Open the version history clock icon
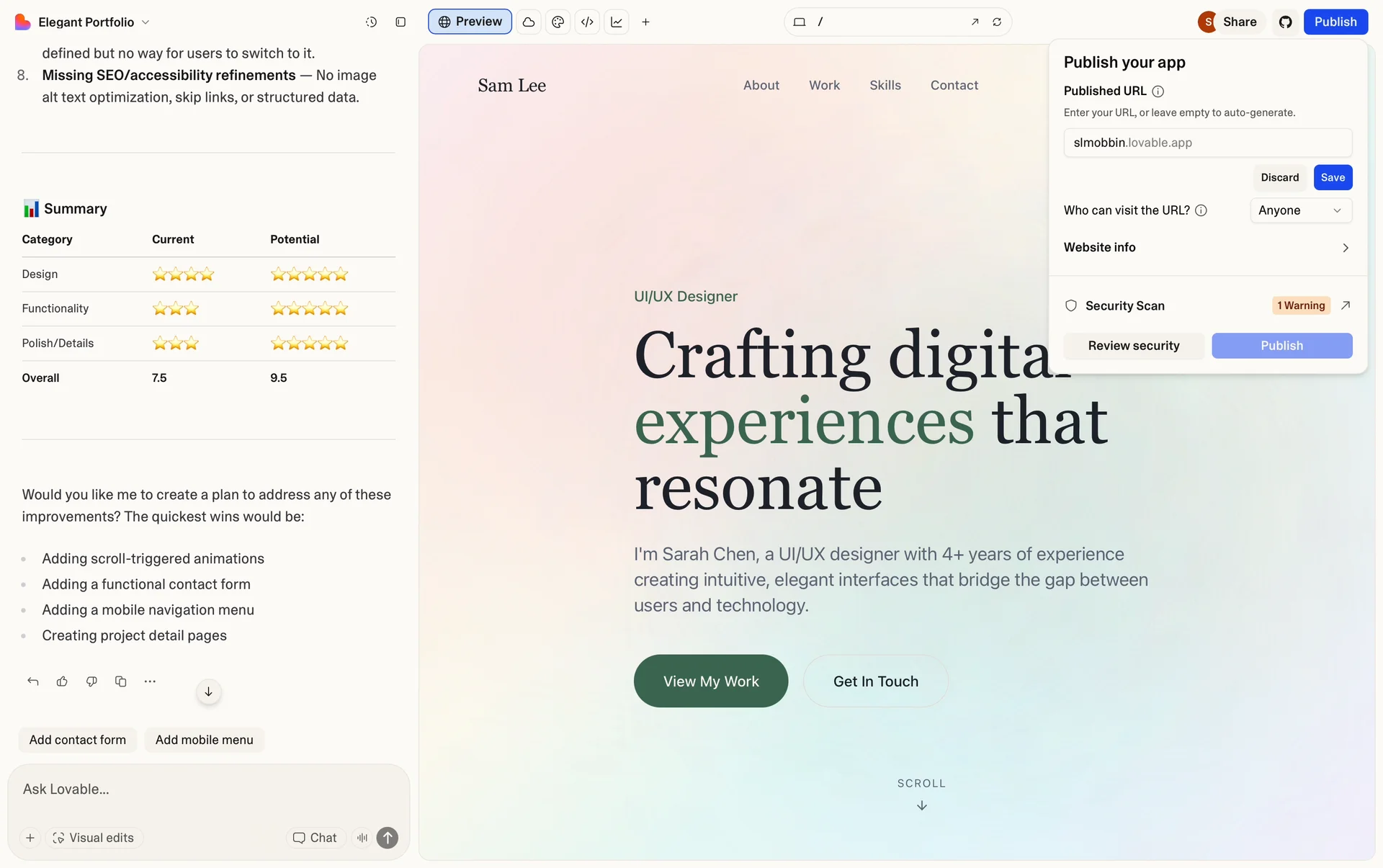 coord(371,22)
